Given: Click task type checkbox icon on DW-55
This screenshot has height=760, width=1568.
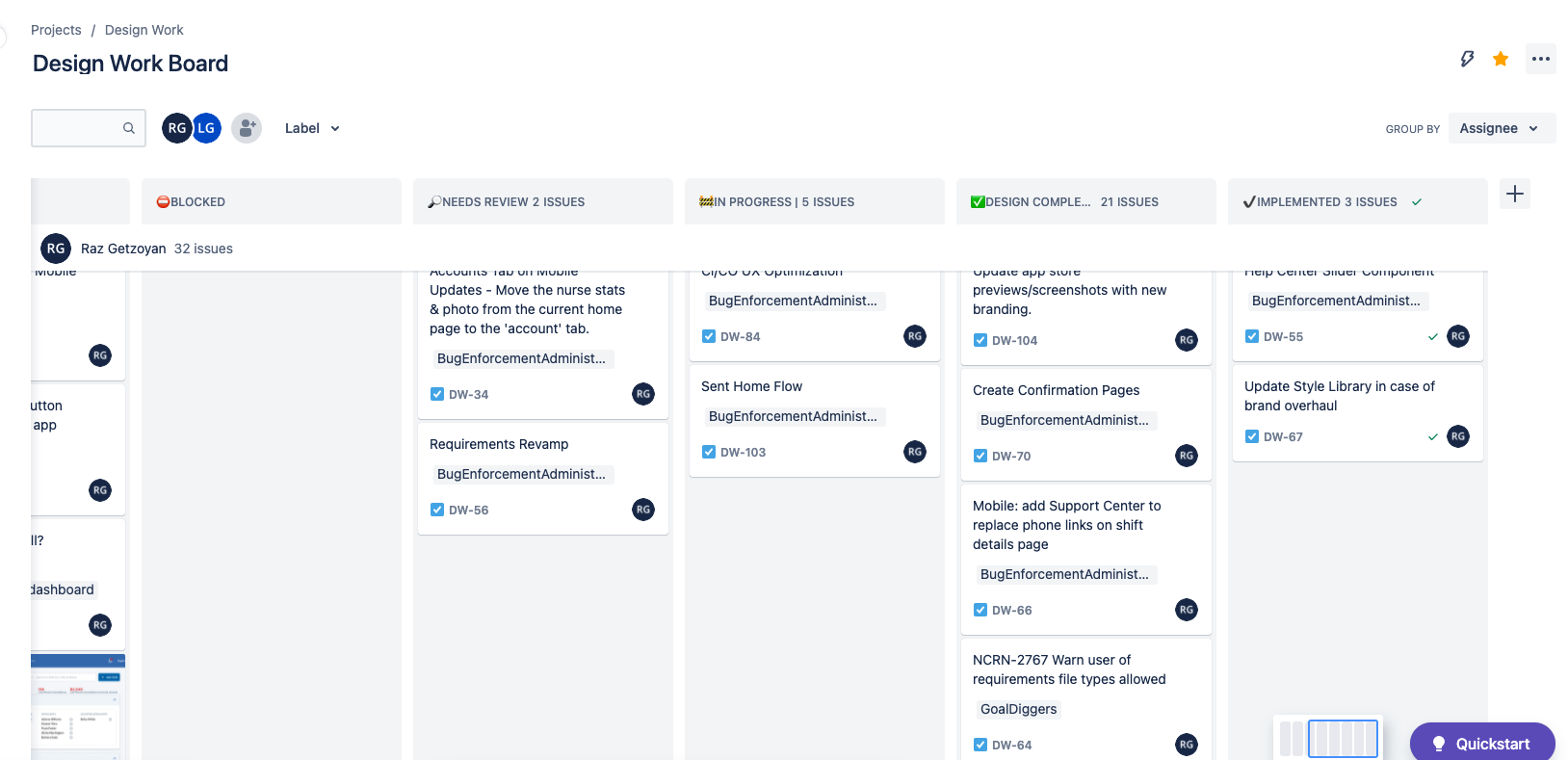Looking at the screenshot, I should (x=1252, y=336).
